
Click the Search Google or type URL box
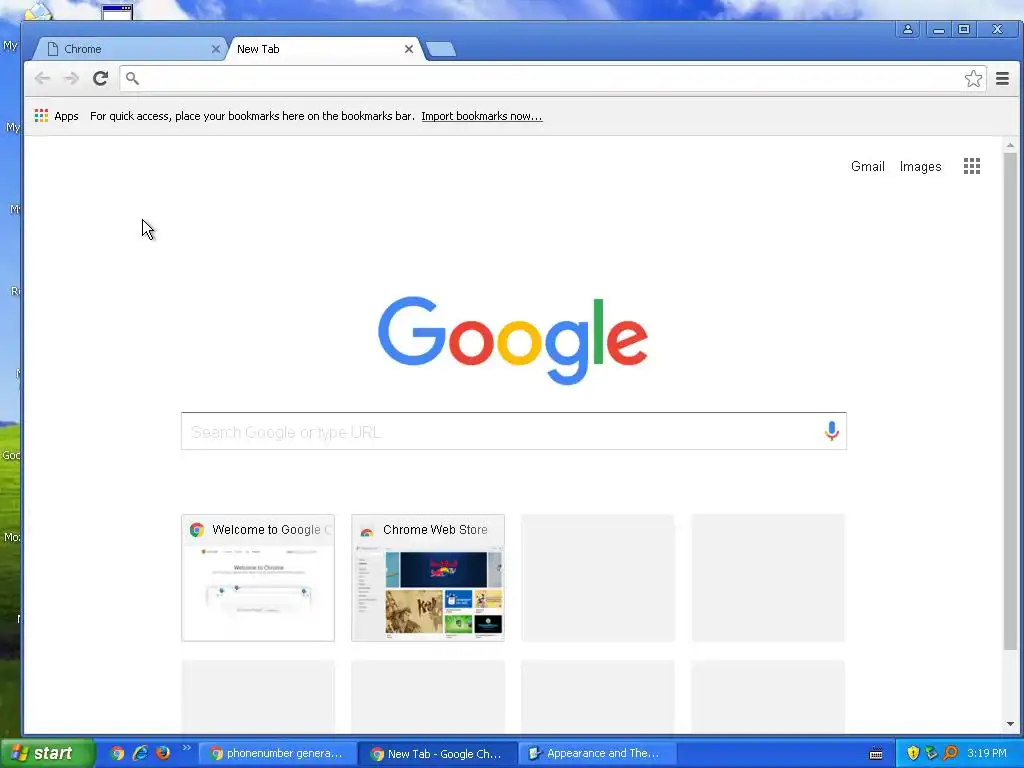513,431
